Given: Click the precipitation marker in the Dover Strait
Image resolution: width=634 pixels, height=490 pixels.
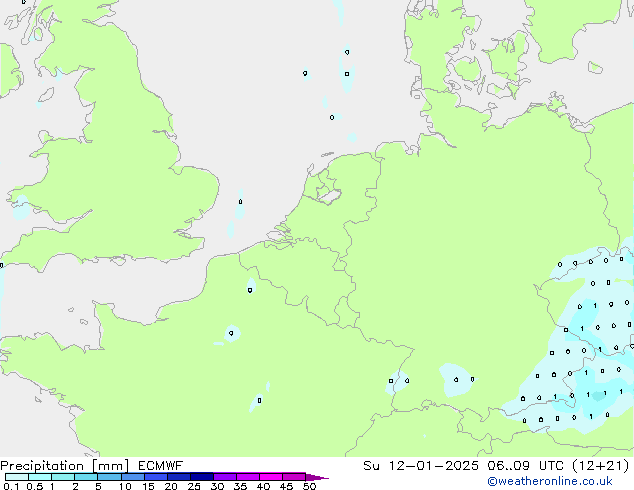Looking at the screenshot, I should click(240, 203).
